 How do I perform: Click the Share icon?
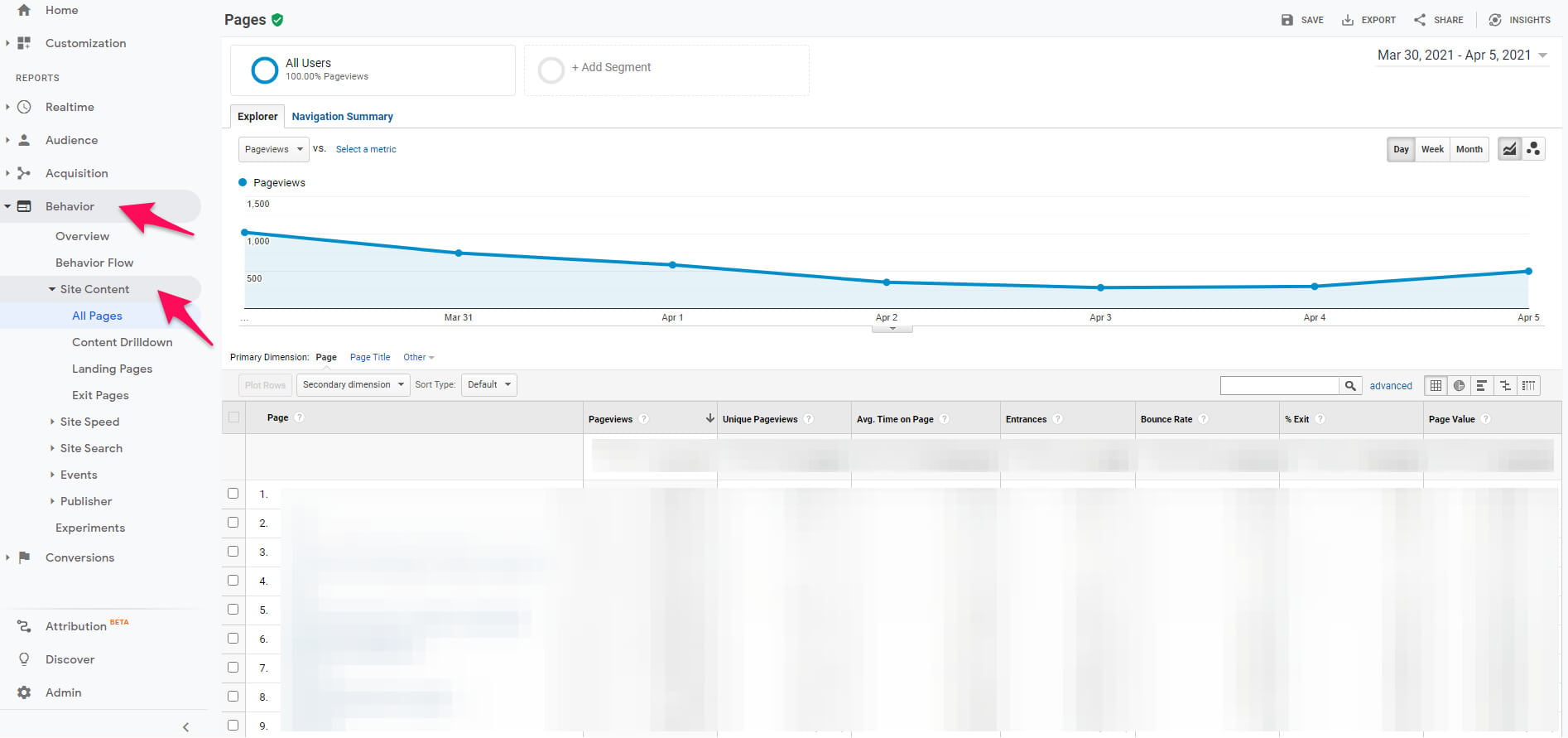tap(1420, 20)
